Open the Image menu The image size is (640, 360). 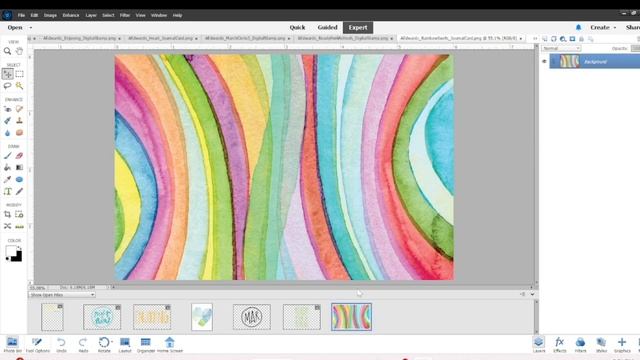(x=50, y=15)
